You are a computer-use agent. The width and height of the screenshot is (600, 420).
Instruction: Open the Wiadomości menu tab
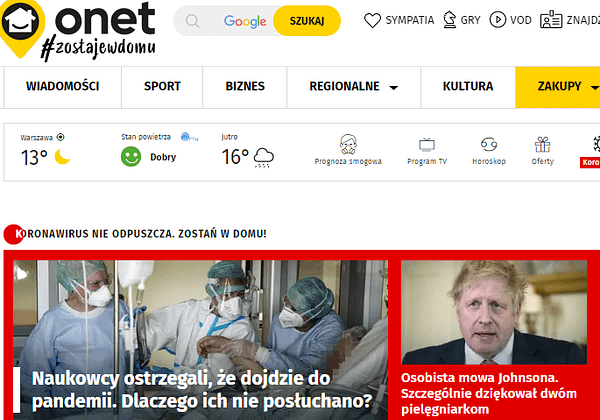[x=62, y=87]
